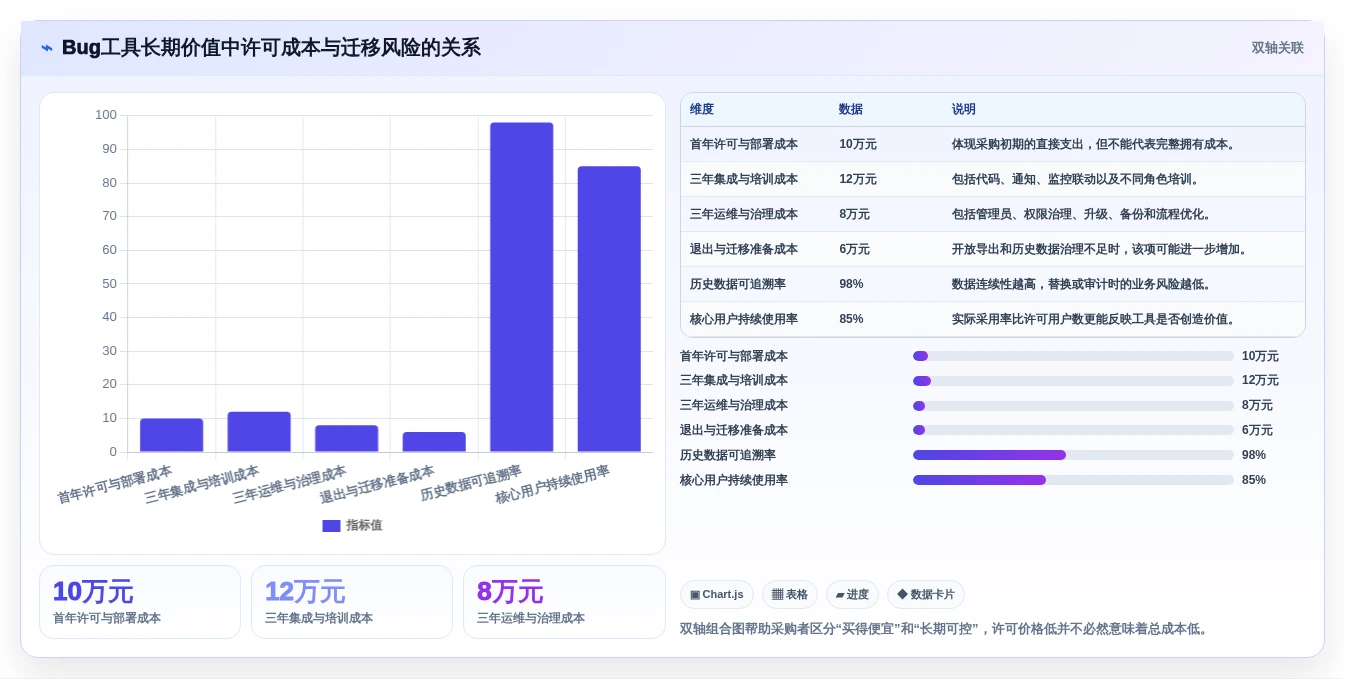Click the 三年运维与治理成本 progress bar
1345x679 pixels.
click(1073, 406)
